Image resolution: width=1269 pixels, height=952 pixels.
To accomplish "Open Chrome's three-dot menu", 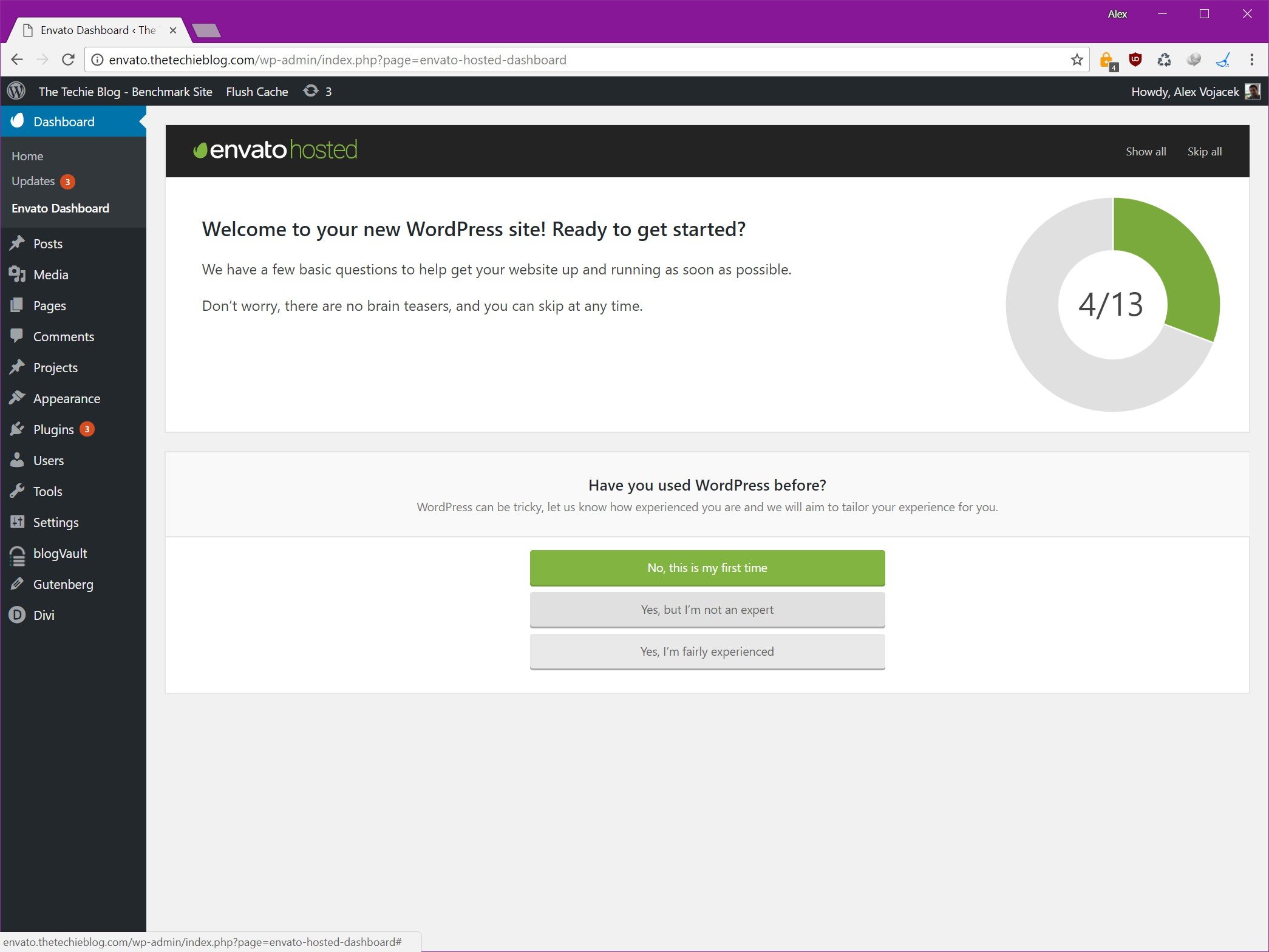I will 1251,59.
